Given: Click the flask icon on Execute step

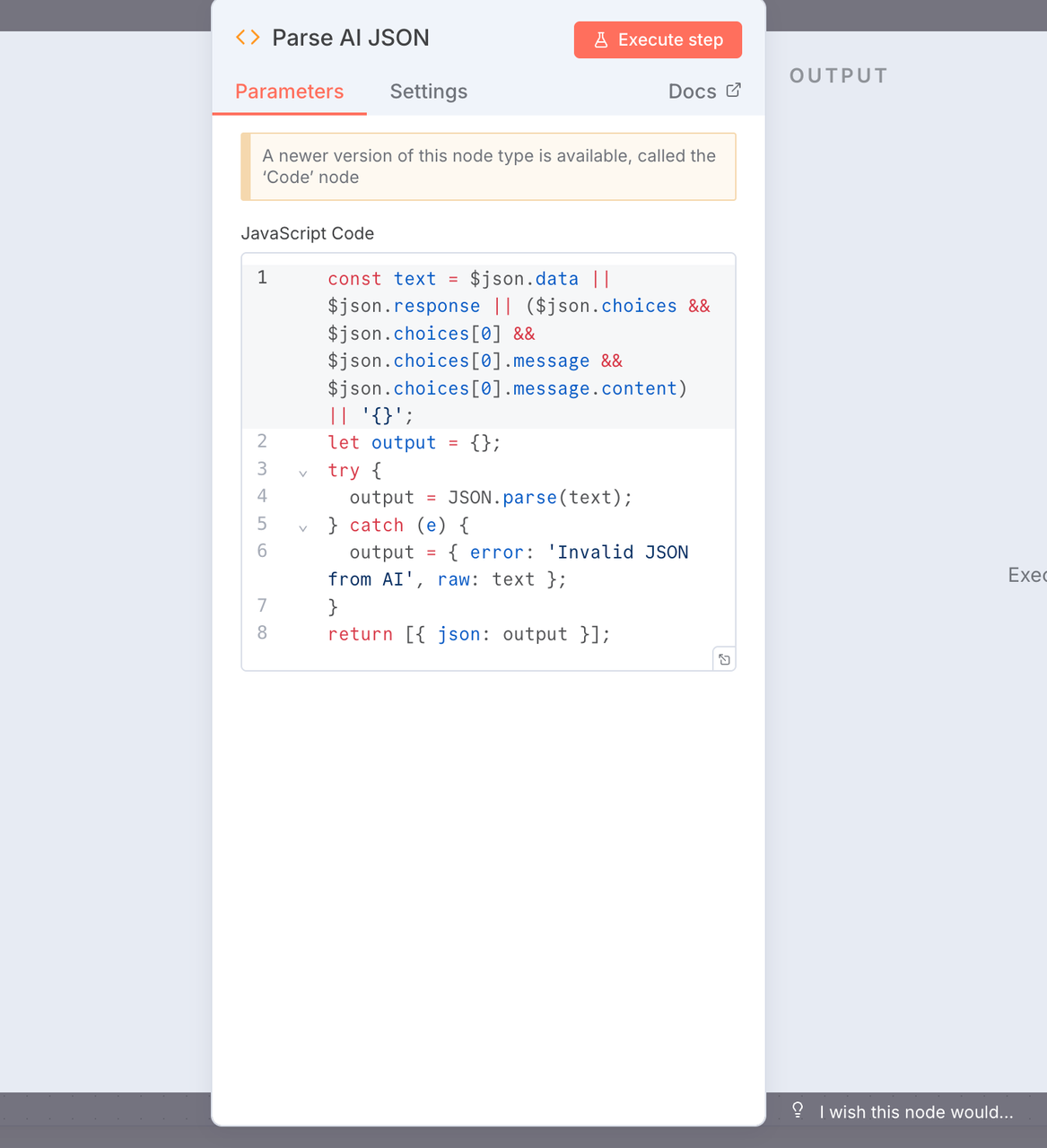Looking at the screenshot, I should 601,40.
